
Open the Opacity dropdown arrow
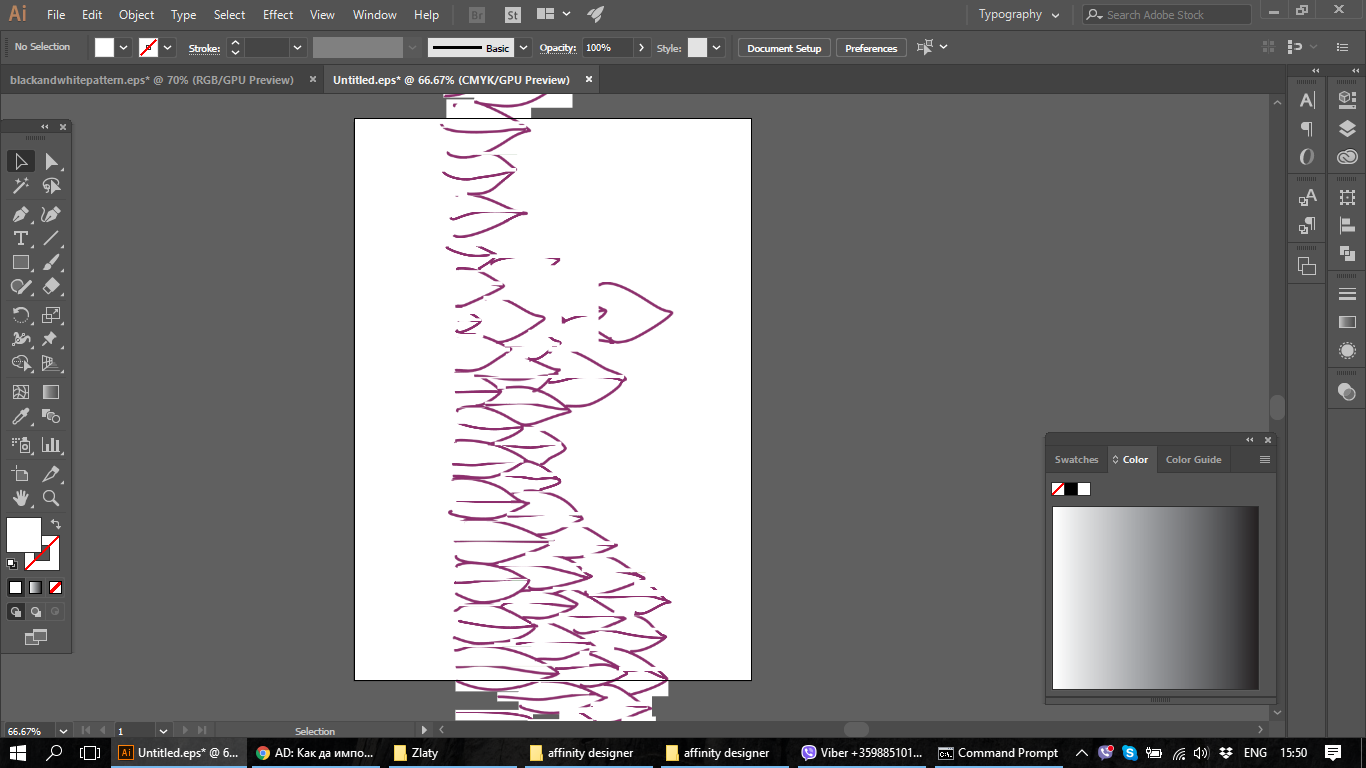pos(641,47)
